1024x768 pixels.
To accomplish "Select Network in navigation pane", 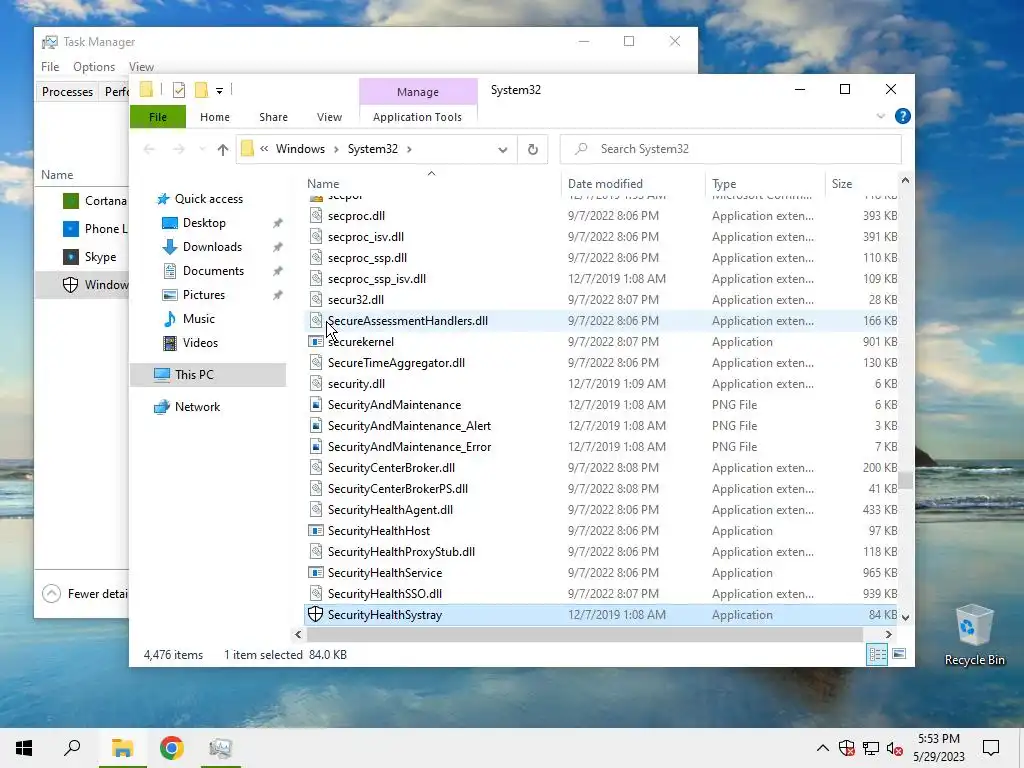I will pyautogui.click(x=197, y=407).
